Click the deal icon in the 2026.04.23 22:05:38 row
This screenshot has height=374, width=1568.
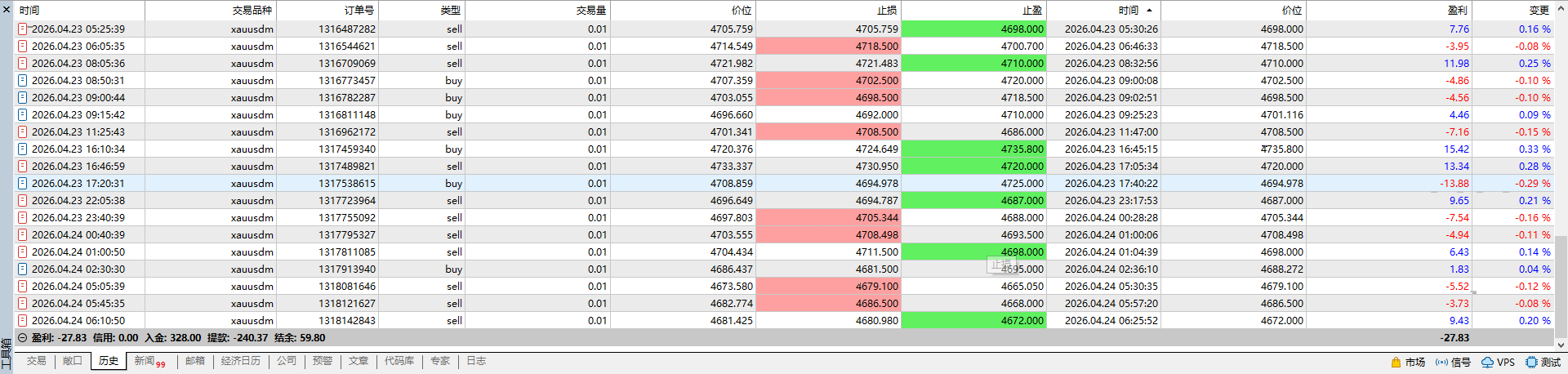point(23,201)
